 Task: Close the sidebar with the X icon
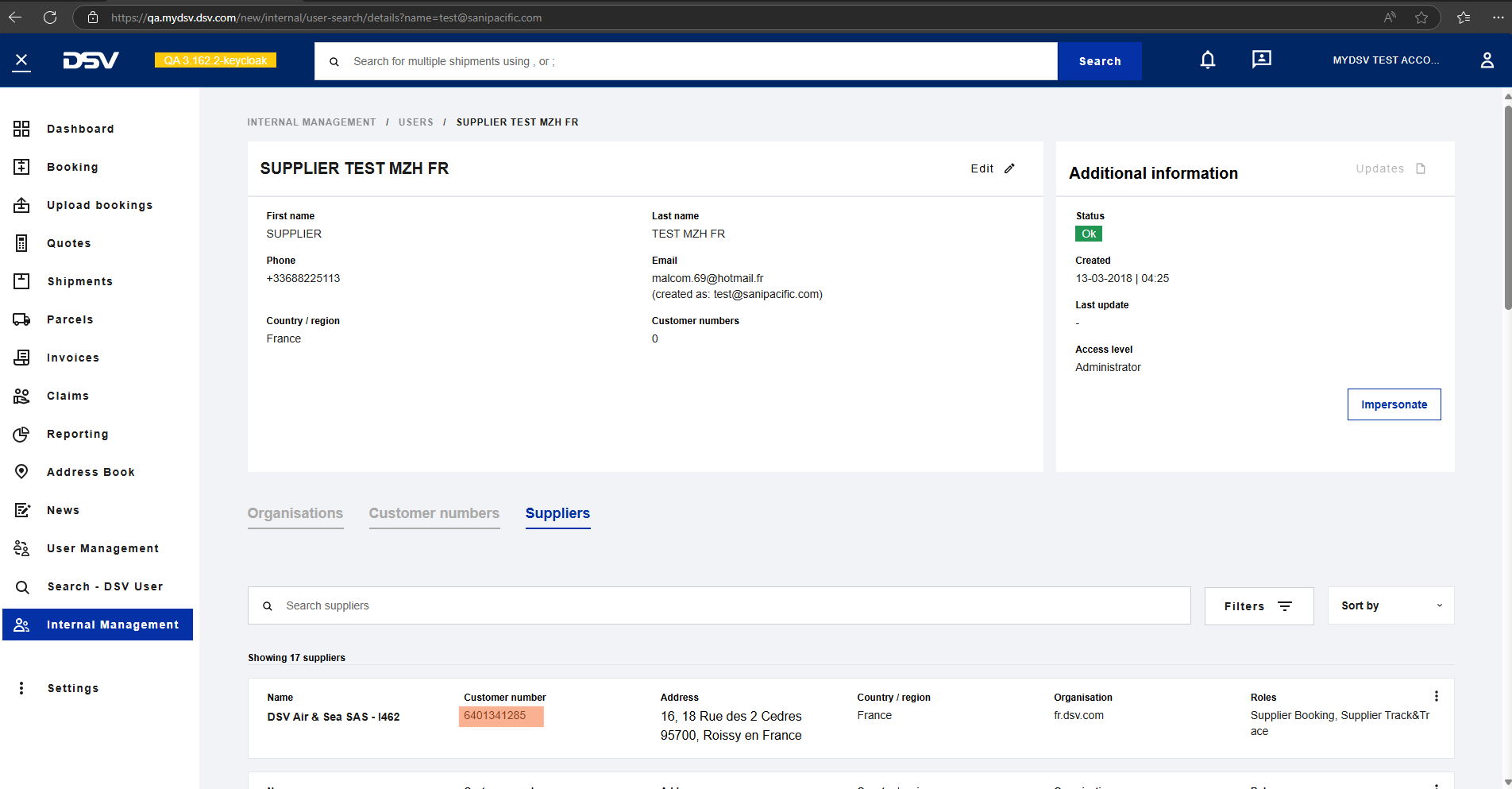coord(21,60)
